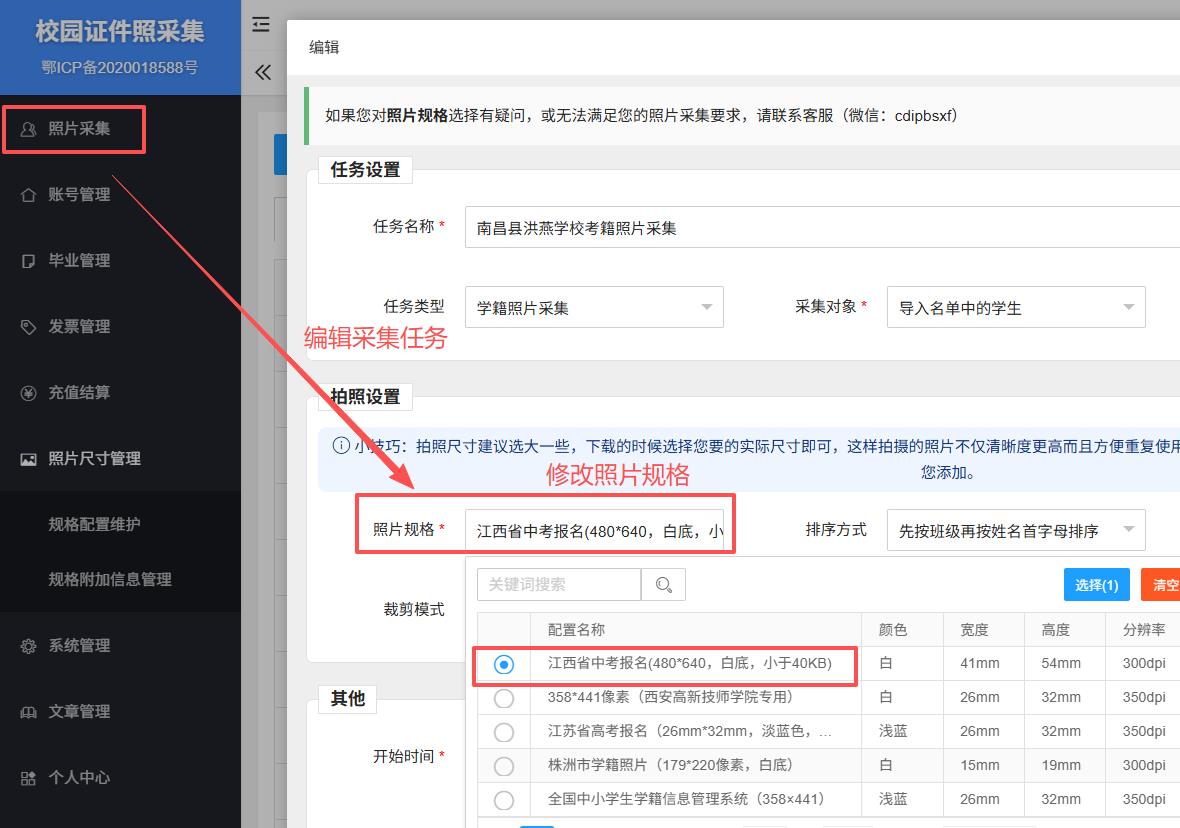Viewport: 1180px width, 828px height.
Task: Toggle sidebar with the menu fold icon
Action: (x=261, y=25)
